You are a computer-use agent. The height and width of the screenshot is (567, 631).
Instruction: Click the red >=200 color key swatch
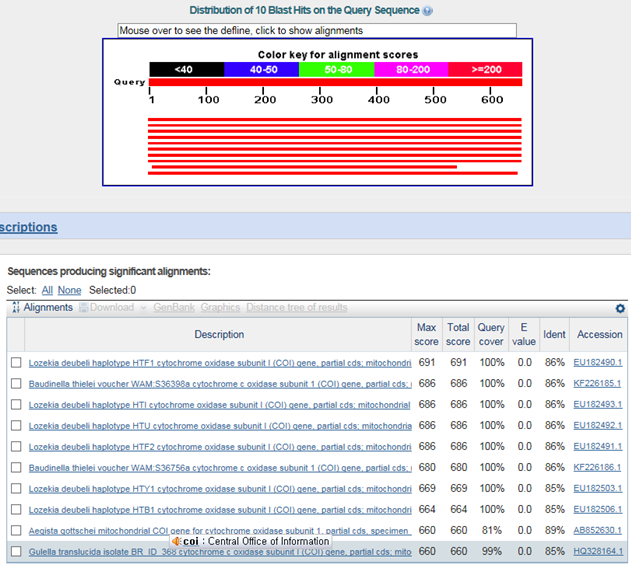click(x=485, y=69)
